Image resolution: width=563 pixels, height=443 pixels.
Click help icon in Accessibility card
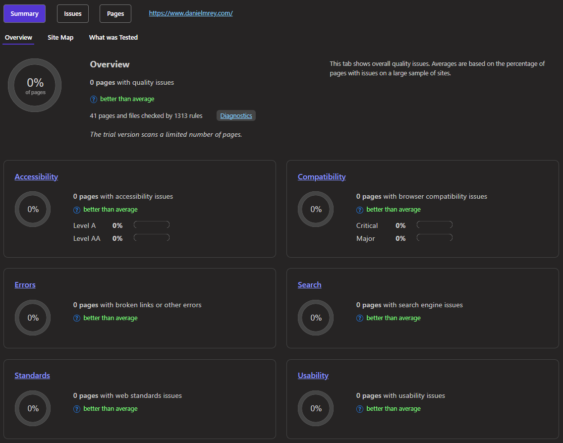76,210
